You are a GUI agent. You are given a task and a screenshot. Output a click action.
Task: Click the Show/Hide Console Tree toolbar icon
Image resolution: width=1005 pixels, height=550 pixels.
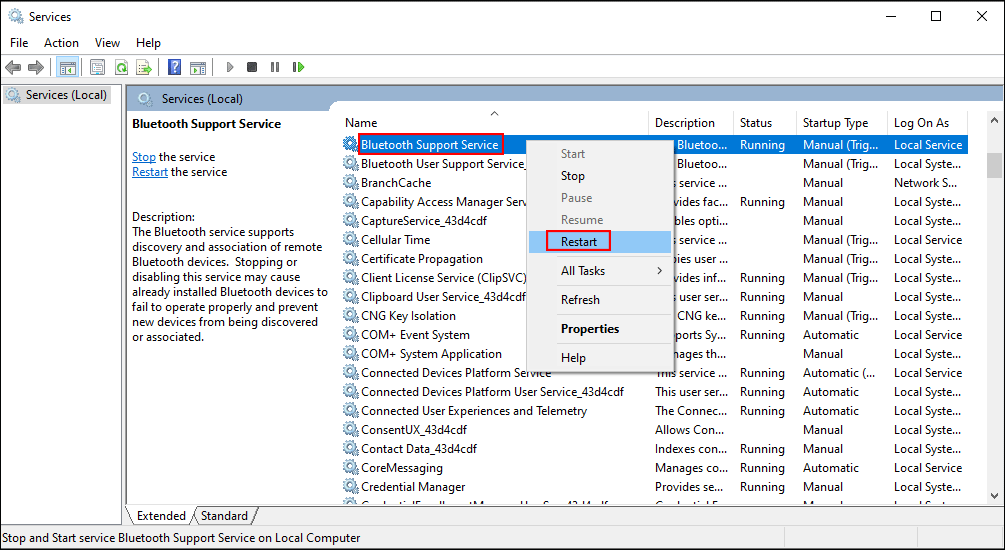67,67
